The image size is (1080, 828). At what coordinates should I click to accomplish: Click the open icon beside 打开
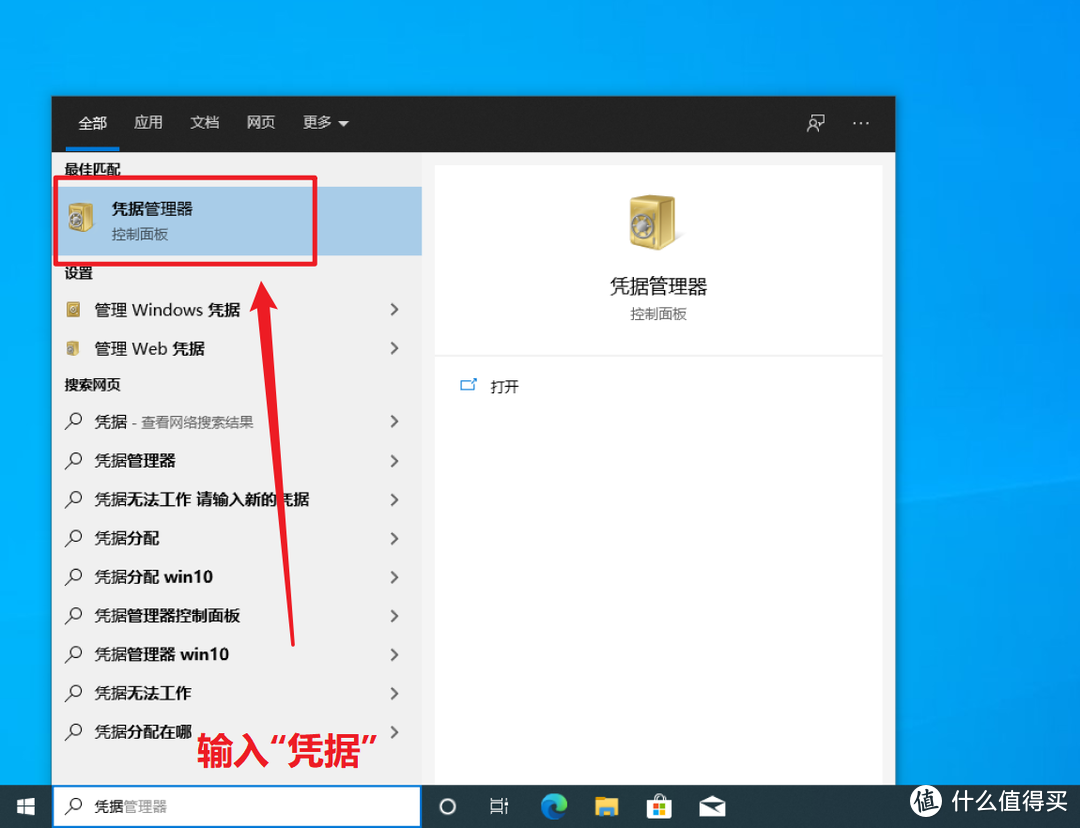pyautogui.click(x=468, y=385)
